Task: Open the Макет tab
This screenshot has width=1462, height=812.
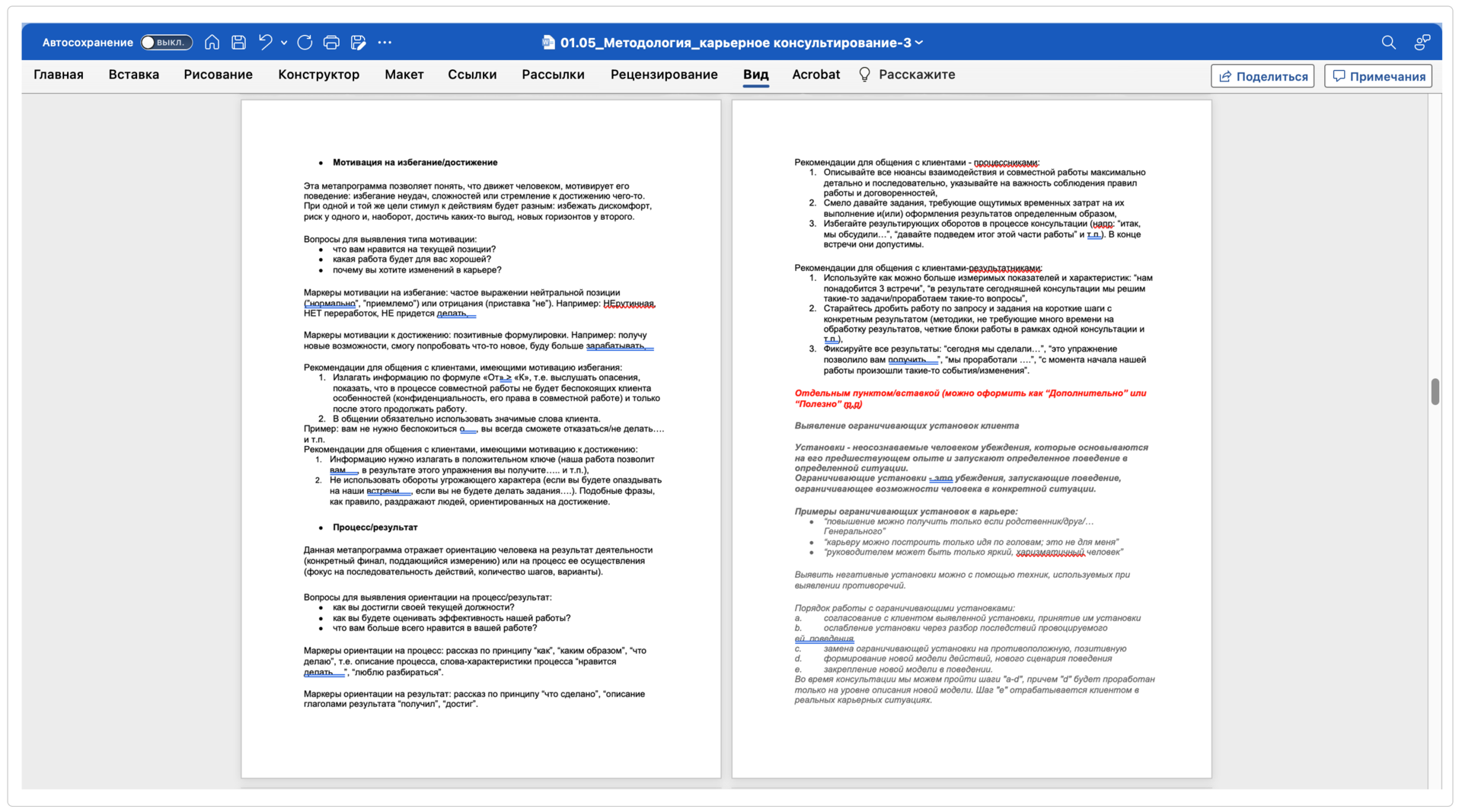Action: [x=404, y=75]
